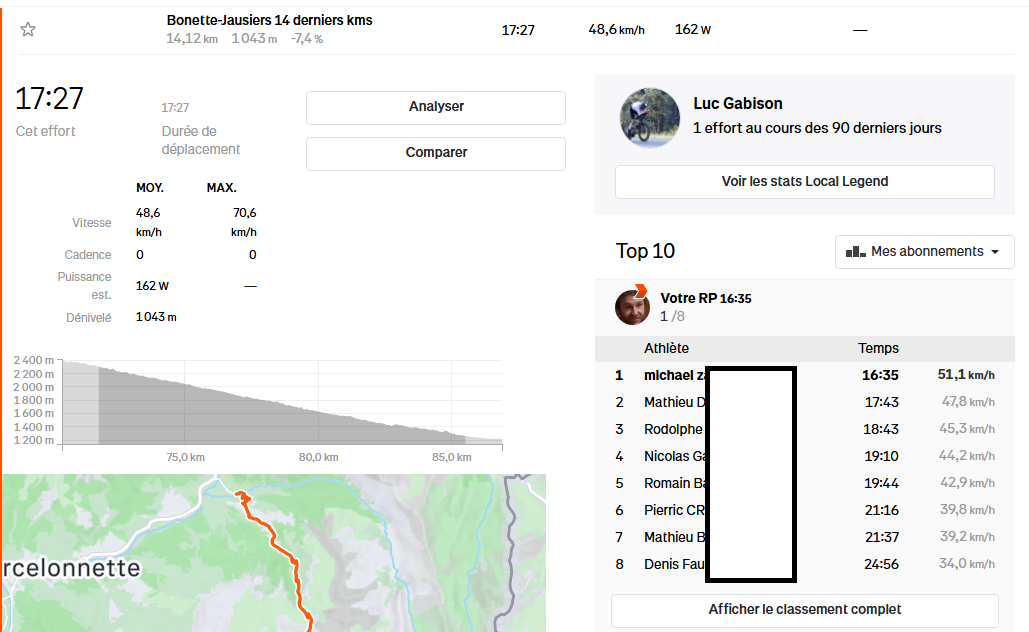This screenshot has width=1029, height=632.
Task: Open the Mes abonnements dropdown
Action: [x=924, y=252]
